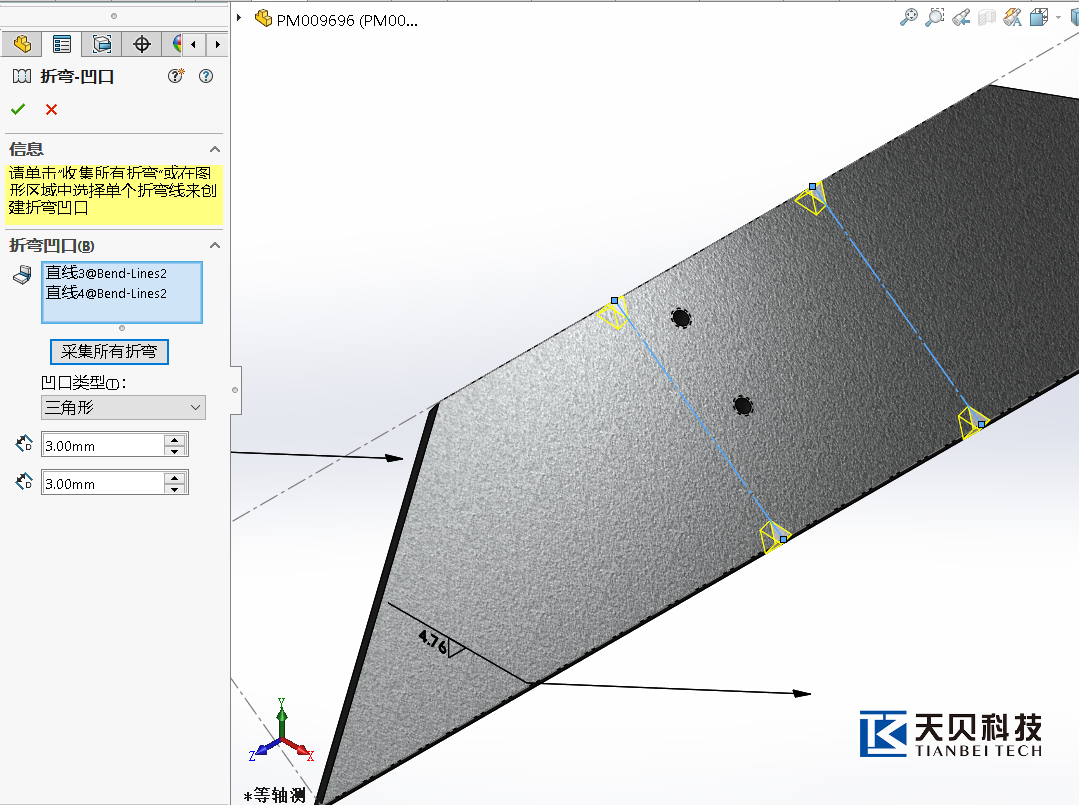Click the View Orientation cube icon
The height and width of the screenshot is (805, 1079).
pos(1038,17)
